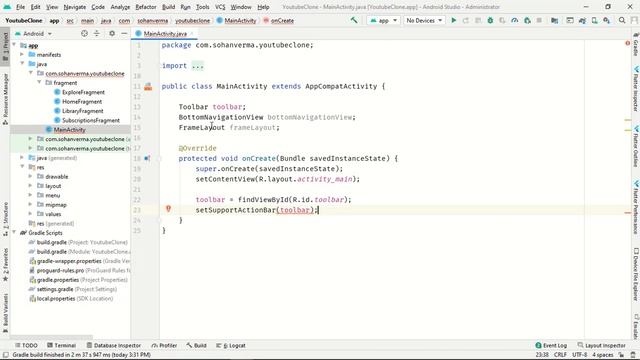This screenshot has height=360, width=640.
Task: Open the Layout Inspector
Action: (602, 345)
